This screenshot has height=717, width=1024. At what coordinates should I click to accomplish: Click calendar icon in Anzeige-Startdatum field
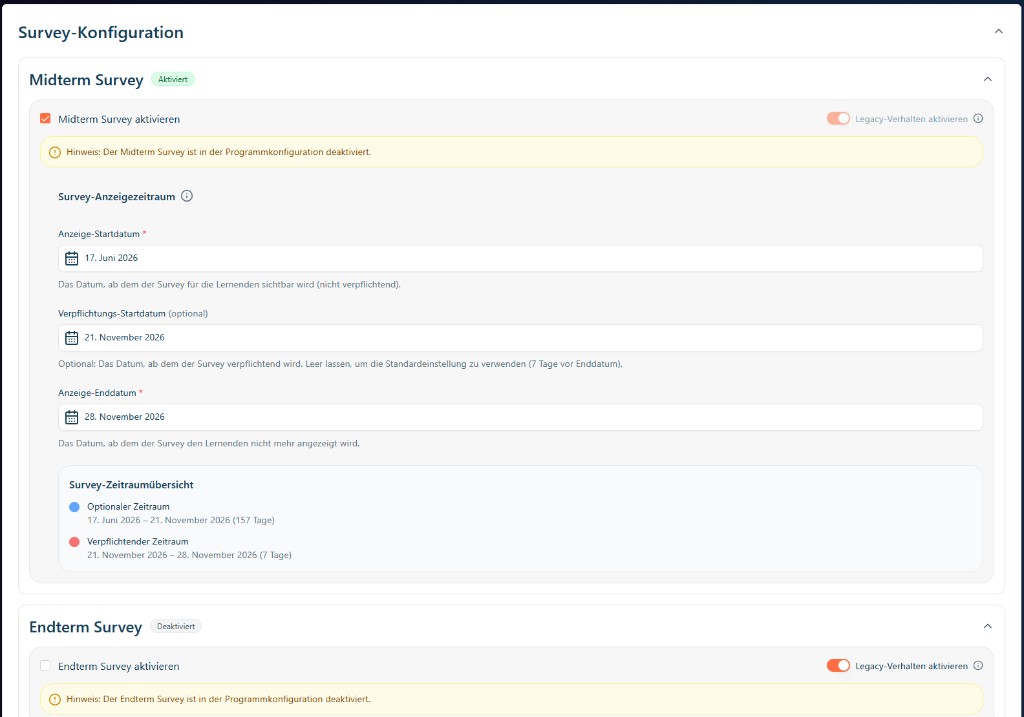[72, 258]
